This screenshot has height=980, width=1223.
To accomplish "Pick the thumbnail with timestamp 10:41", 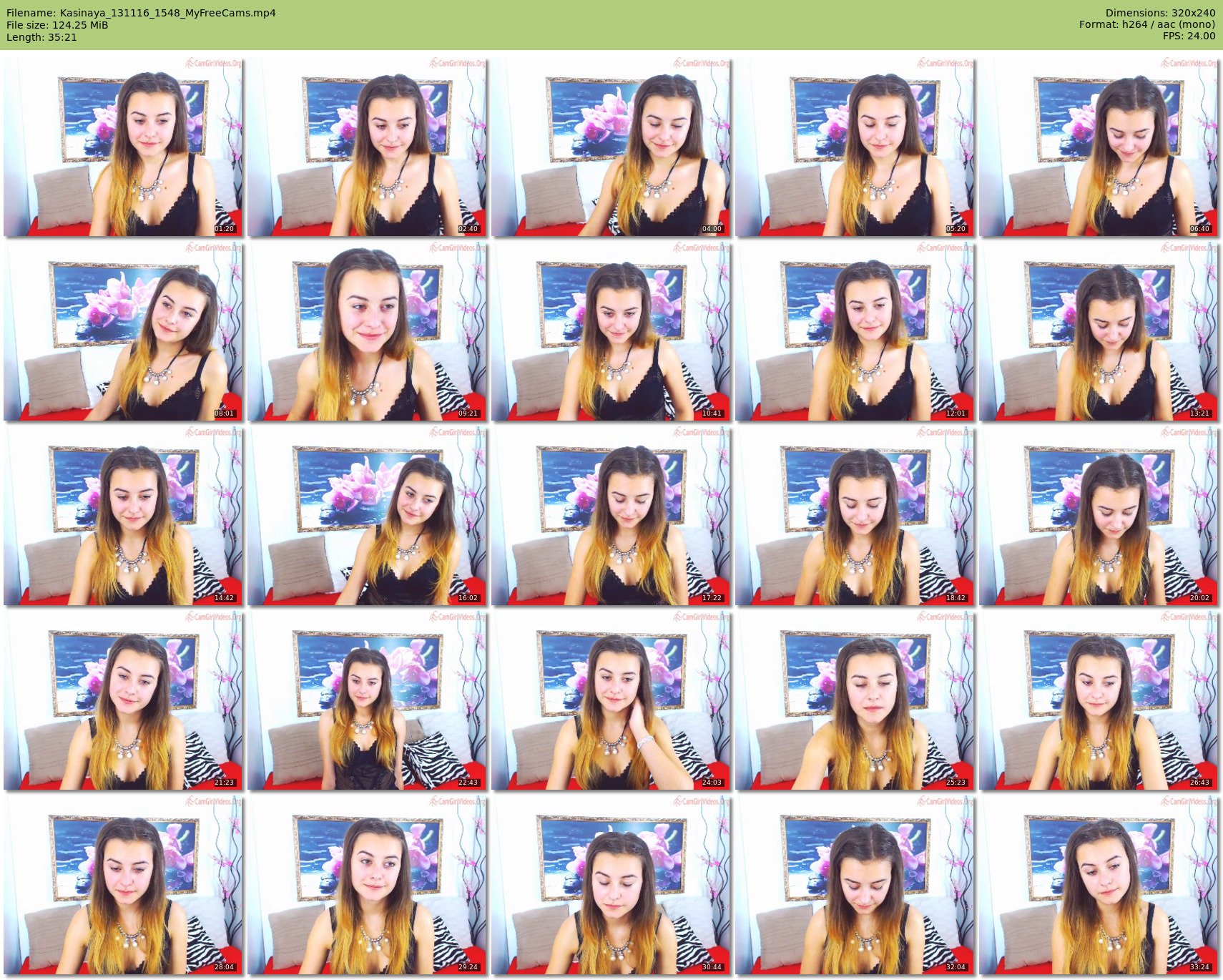I will pos(611,331).
